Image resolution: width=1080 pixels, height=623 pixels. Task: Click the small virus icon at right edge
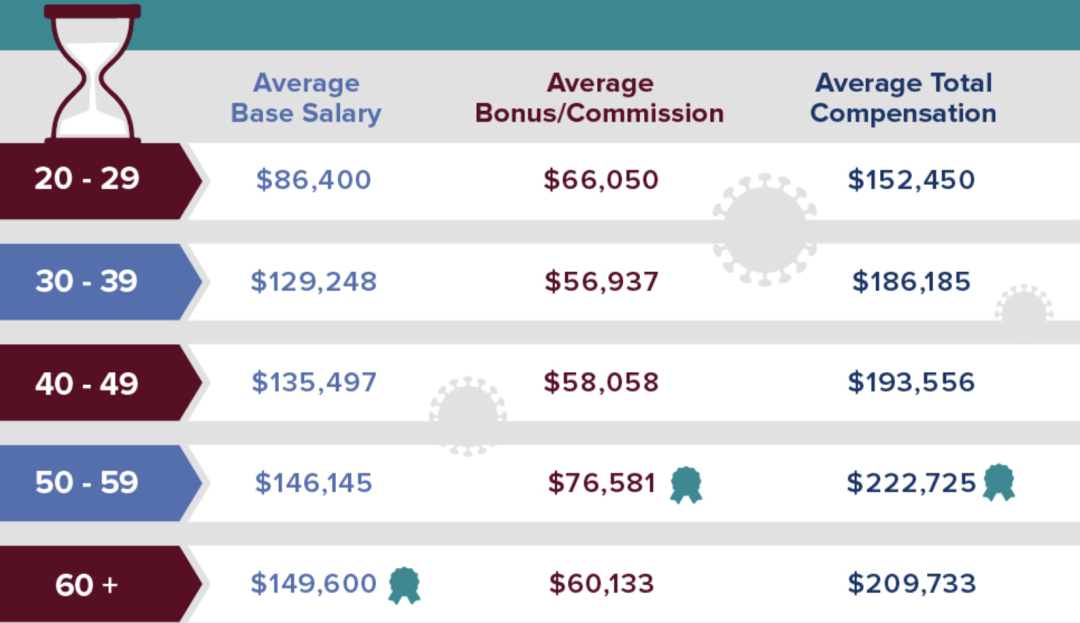(x=1023, y=305)
